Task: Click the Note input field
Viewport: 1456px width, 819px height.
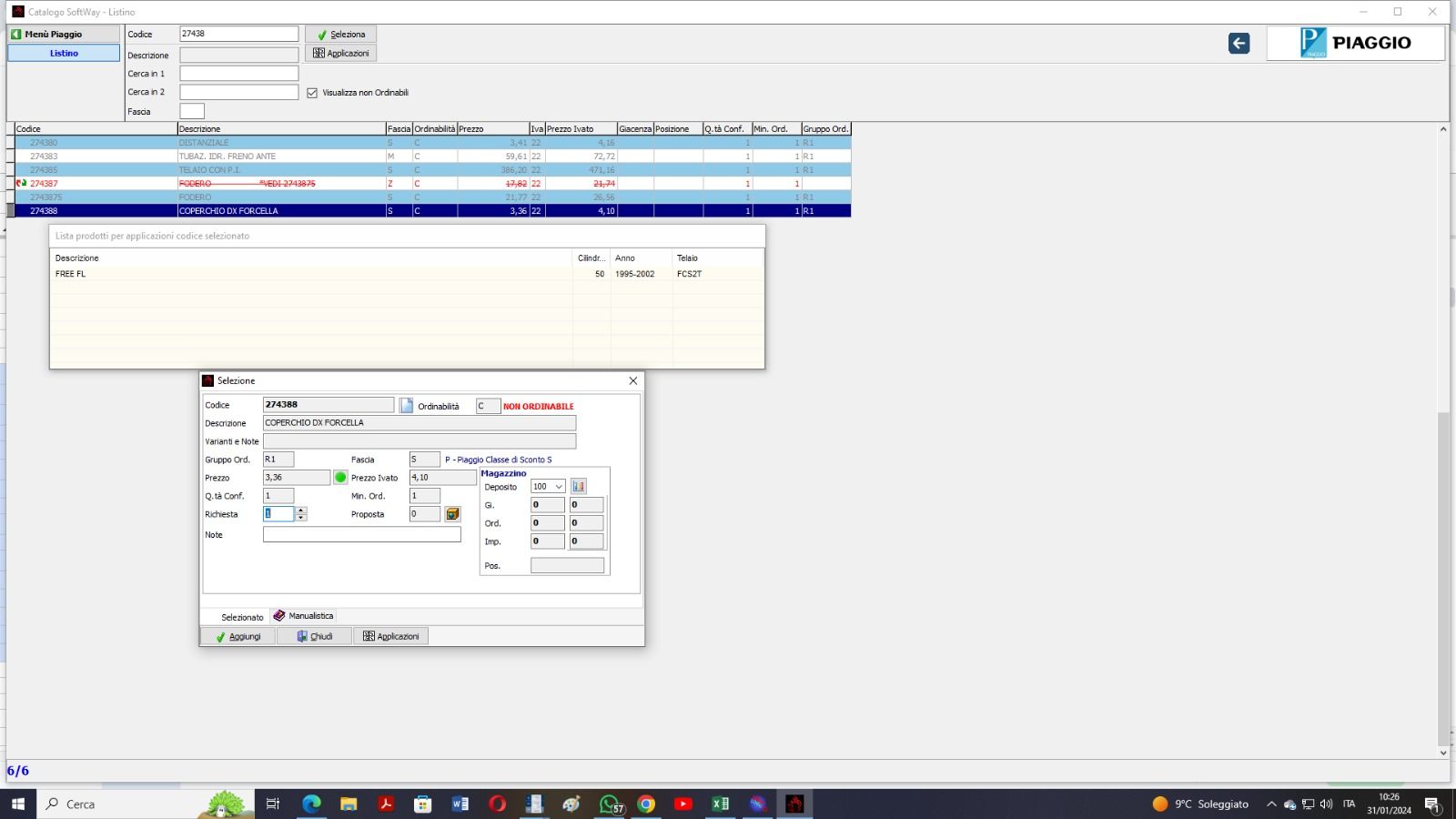Action: [x=361, y=535]
